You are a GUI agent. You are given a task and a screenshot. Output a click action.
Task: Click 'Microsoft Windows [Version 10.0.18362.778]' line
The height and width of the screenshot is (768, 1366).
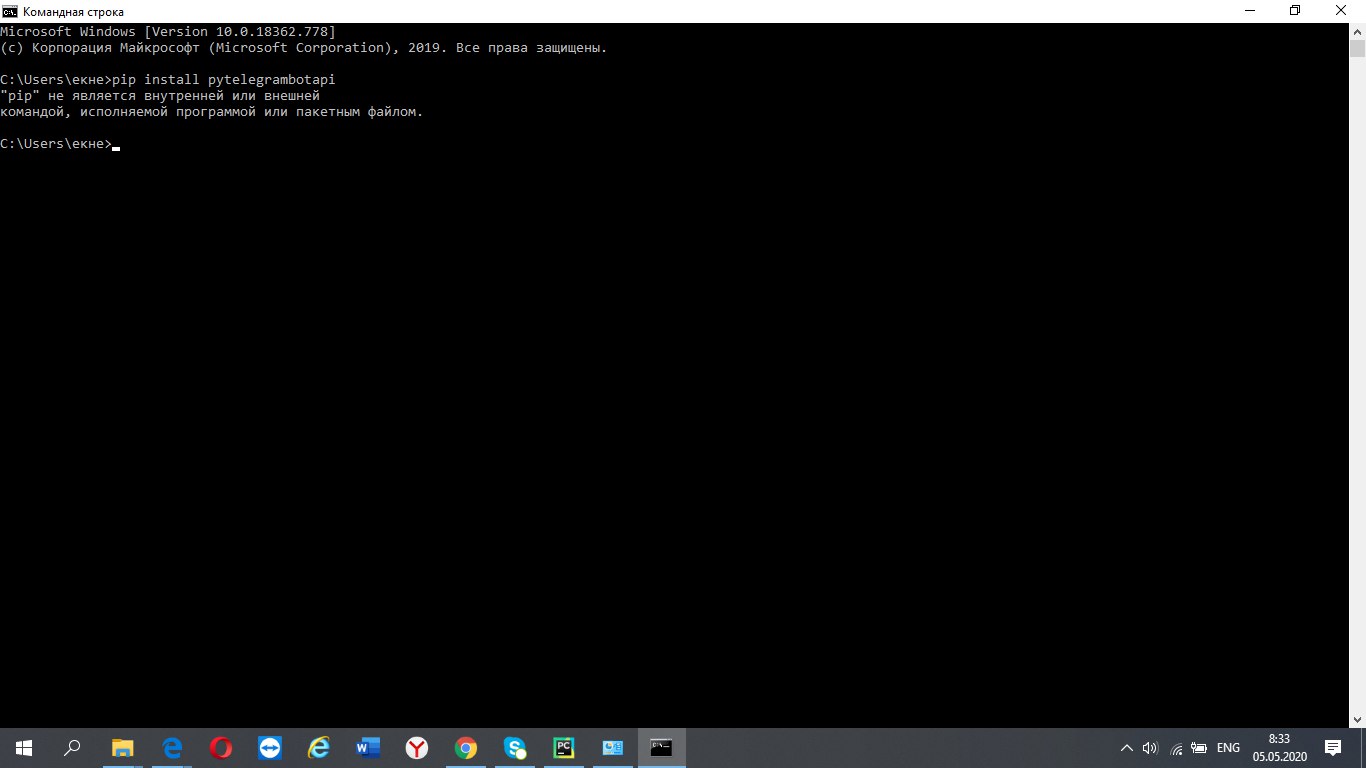tap(168, 32)
